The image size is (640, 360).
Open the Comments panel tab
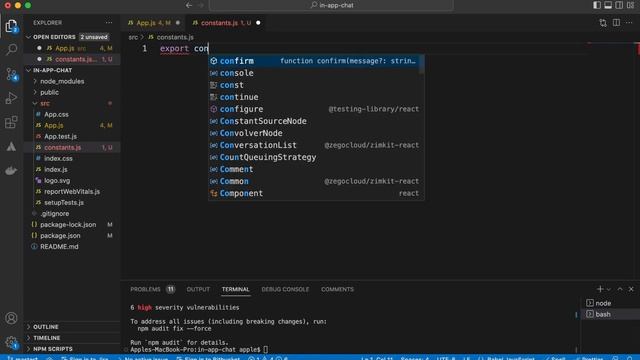click(337, 289)
